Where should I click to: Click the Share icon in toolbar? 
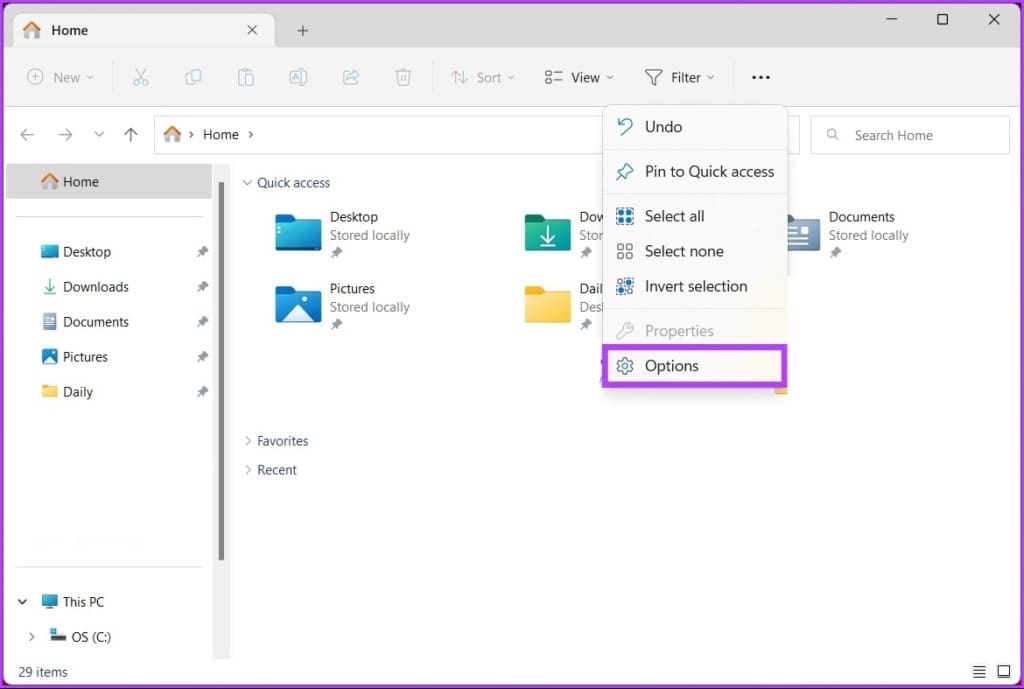coord(351,77)
